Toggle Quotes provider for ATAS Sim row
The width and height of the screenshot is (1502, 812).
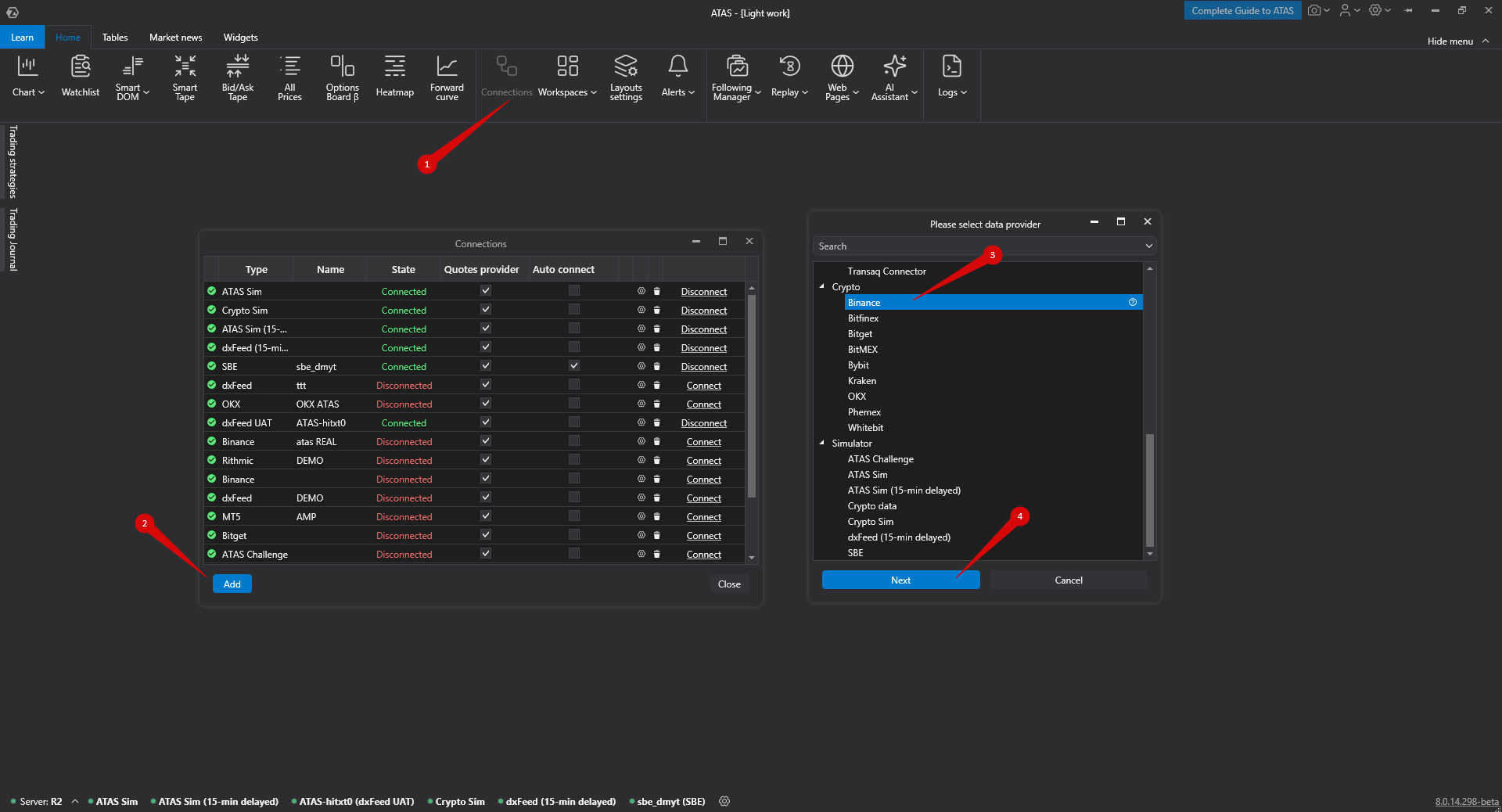tap(486, 290)
